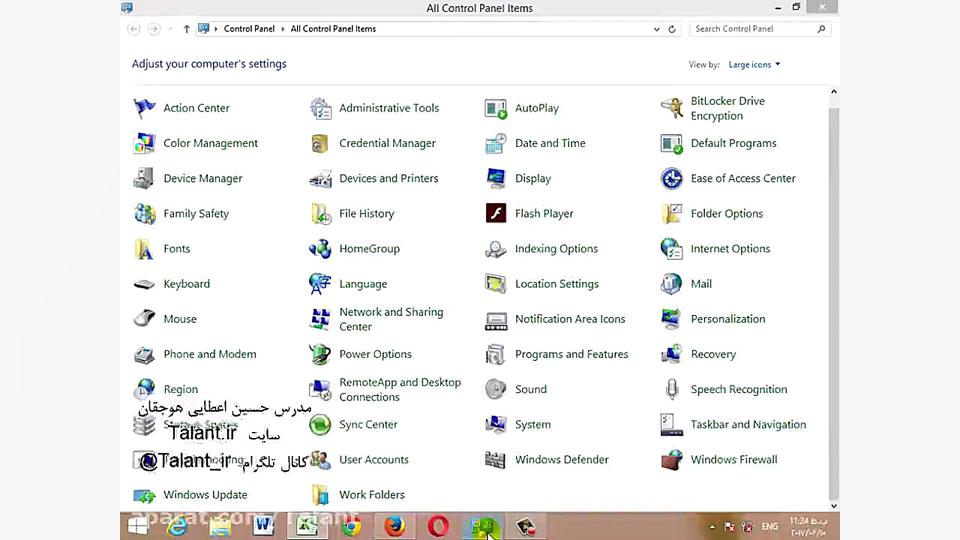Click the Folder Options icon
This screenshot has width=960, height=540.
(x=672, y=214)
